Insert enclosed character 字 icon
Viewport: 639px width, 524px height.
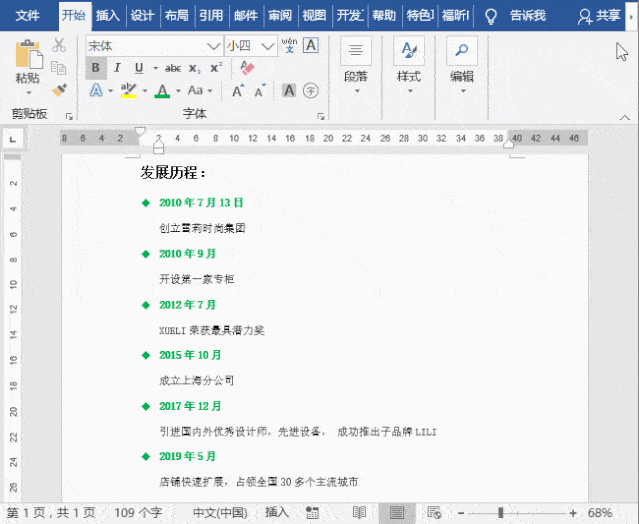[311, 90]
